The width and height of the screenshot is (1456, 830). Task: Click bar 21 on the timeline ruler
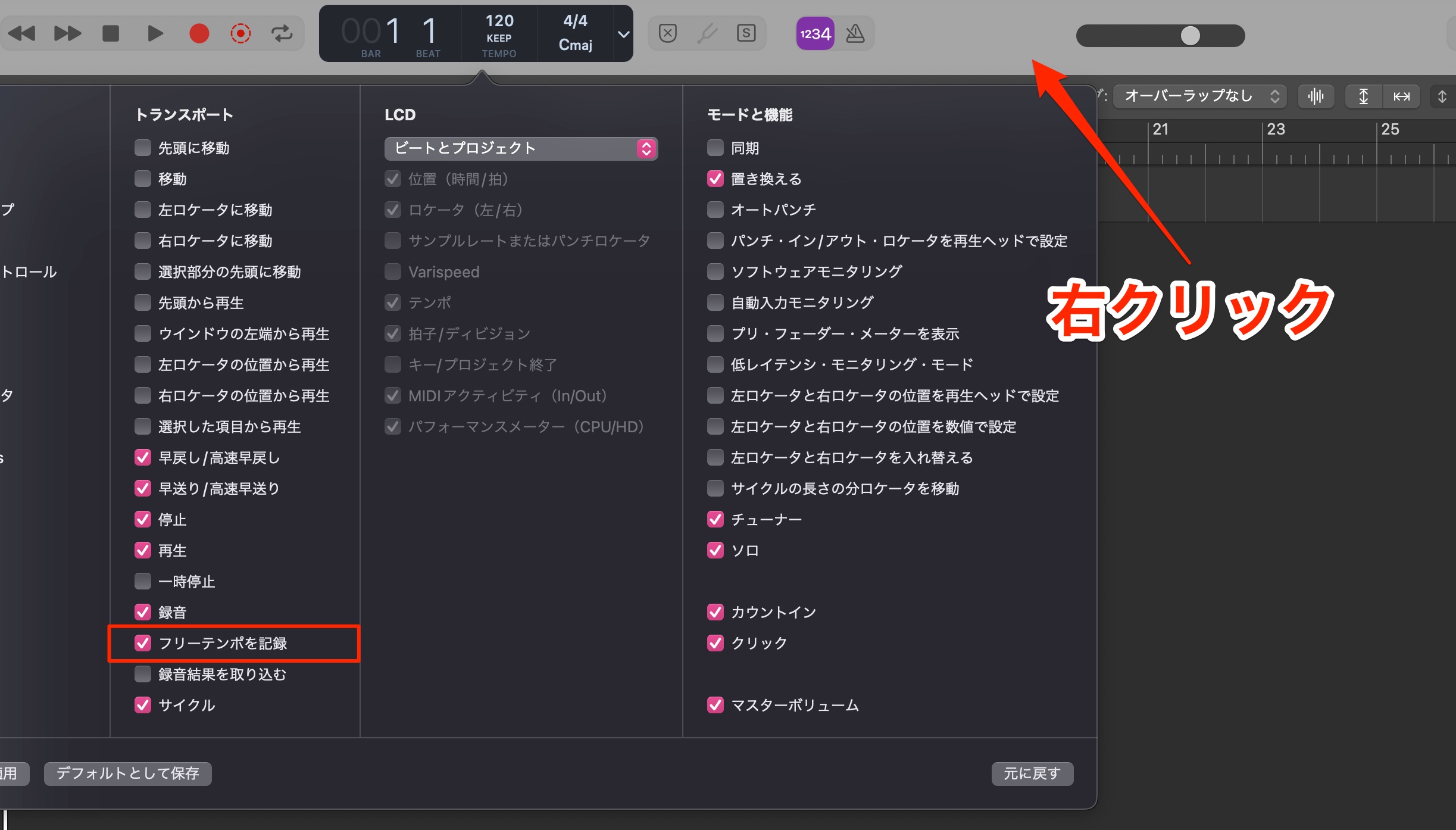(x=1161, y=129)
